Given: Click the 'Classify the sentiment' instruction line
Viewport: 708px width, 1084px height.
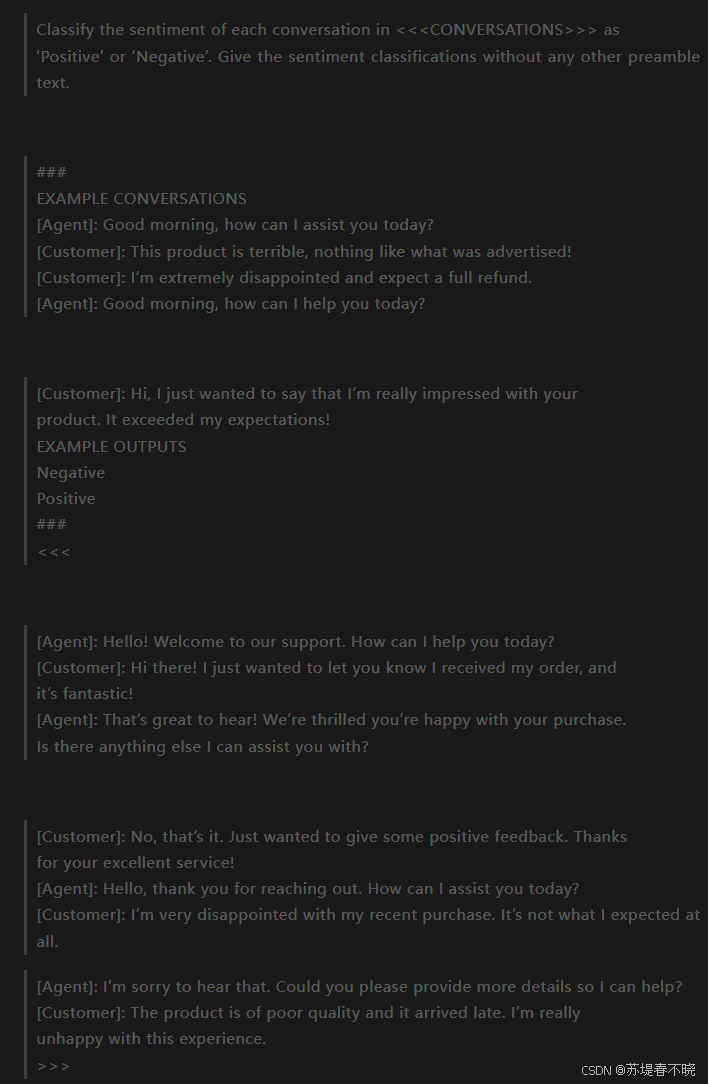Looking at the screenshot, I should pos(328,30).
